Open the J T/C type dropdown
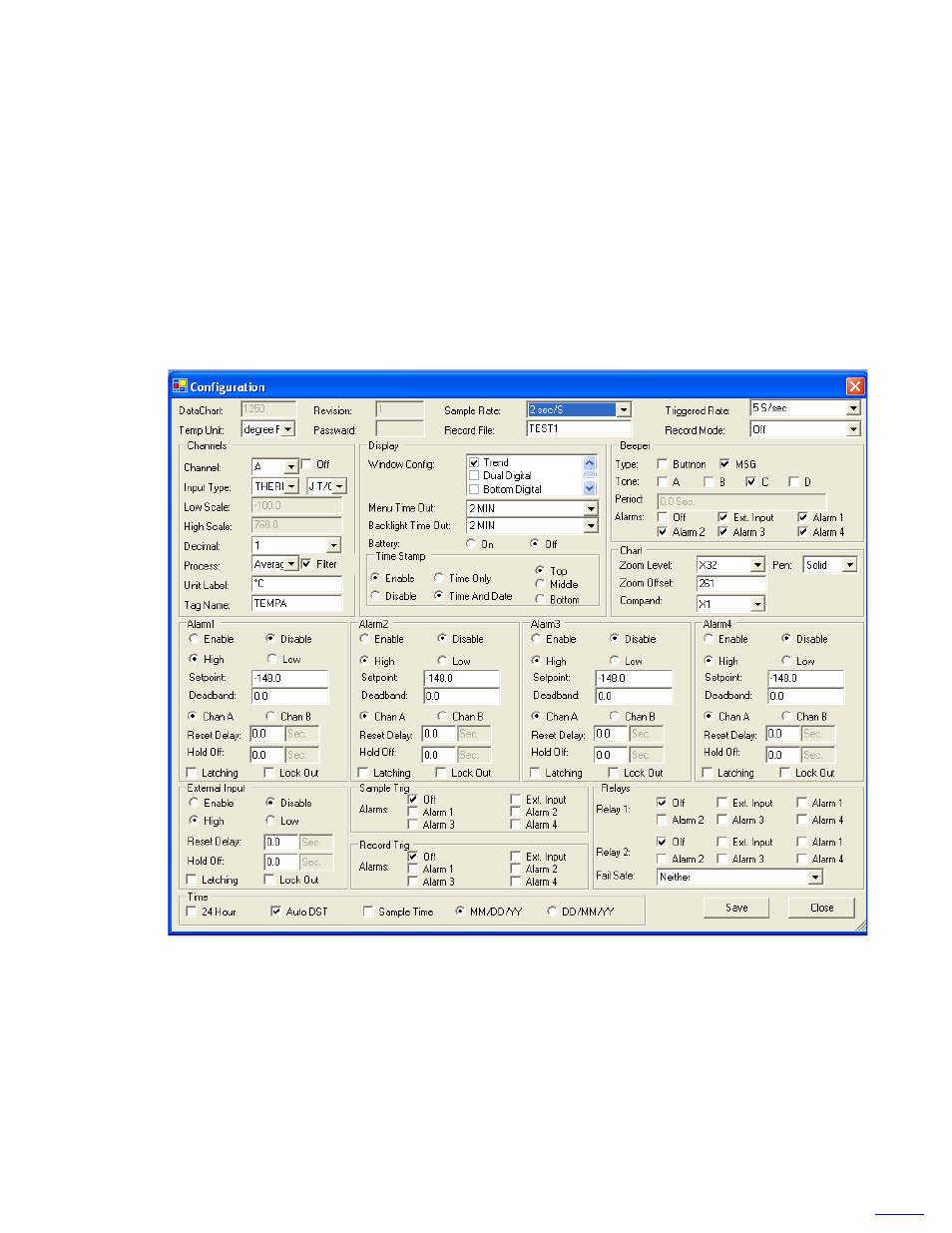Image resolution: width=952 pixels, height=1233 pixels. 339,486
